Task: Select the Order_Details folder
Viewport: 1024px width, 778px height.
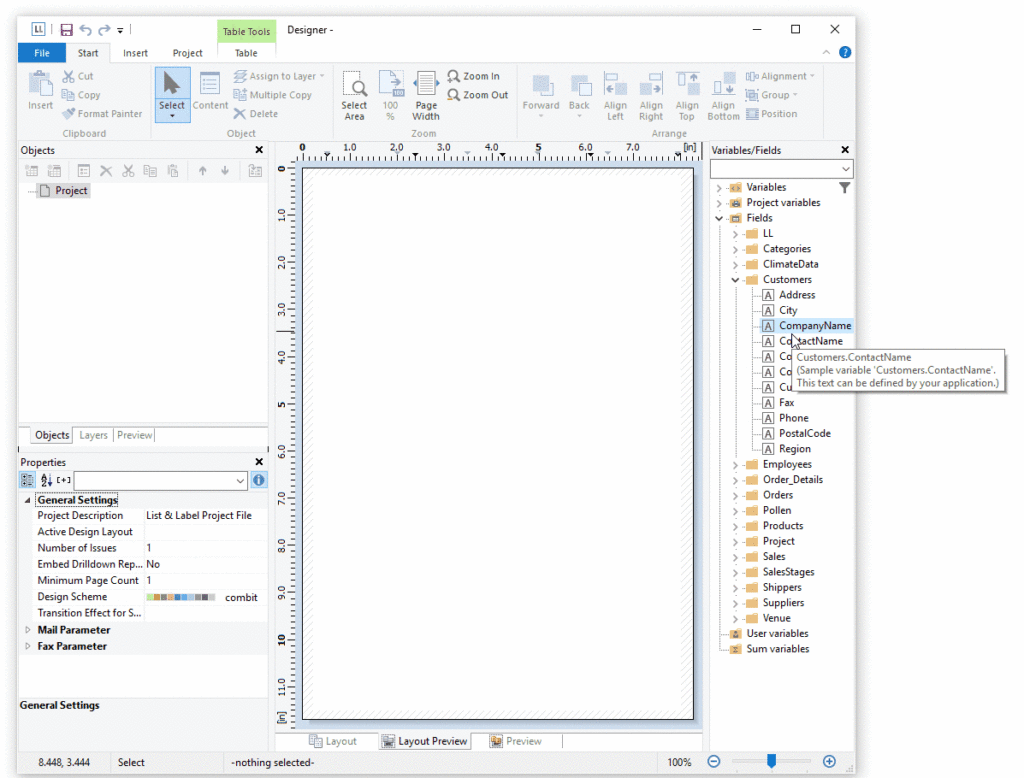Action: (785, 480)
